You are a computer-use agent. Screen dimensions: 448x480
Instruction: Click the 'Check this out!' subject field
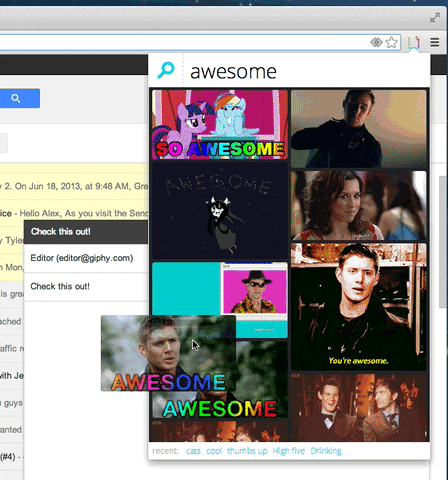(x=86, y=287)
